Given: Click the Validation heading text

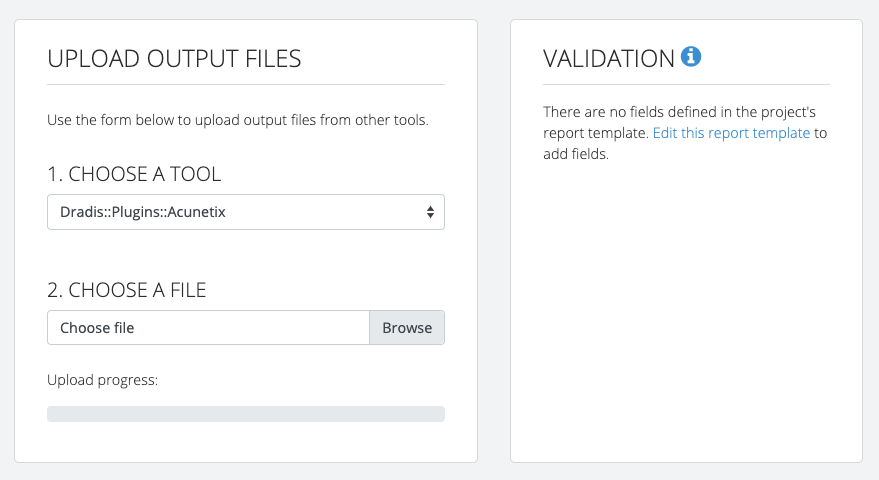Looking at the screenshot, I should (609, 59).
